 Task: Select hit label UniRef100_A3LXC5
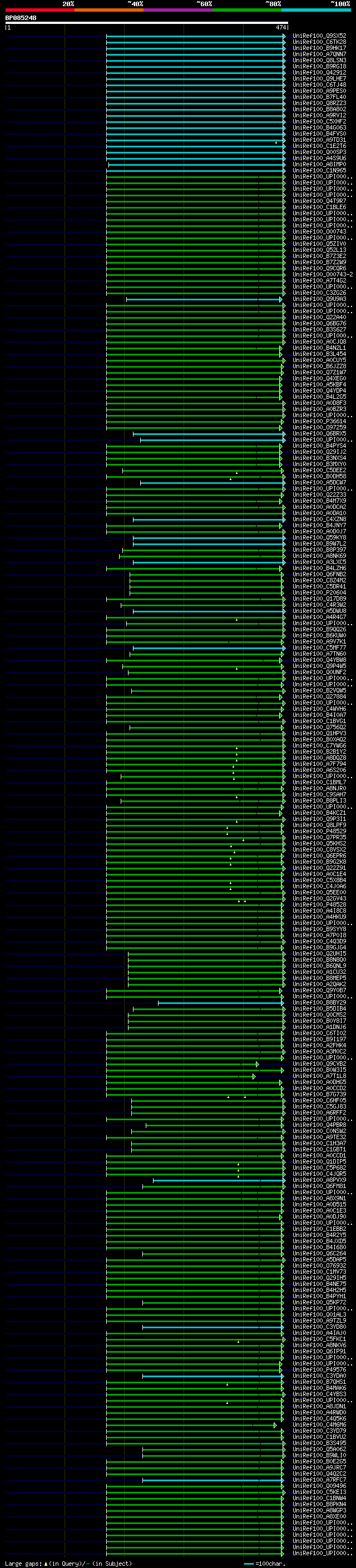pos(319,562)
